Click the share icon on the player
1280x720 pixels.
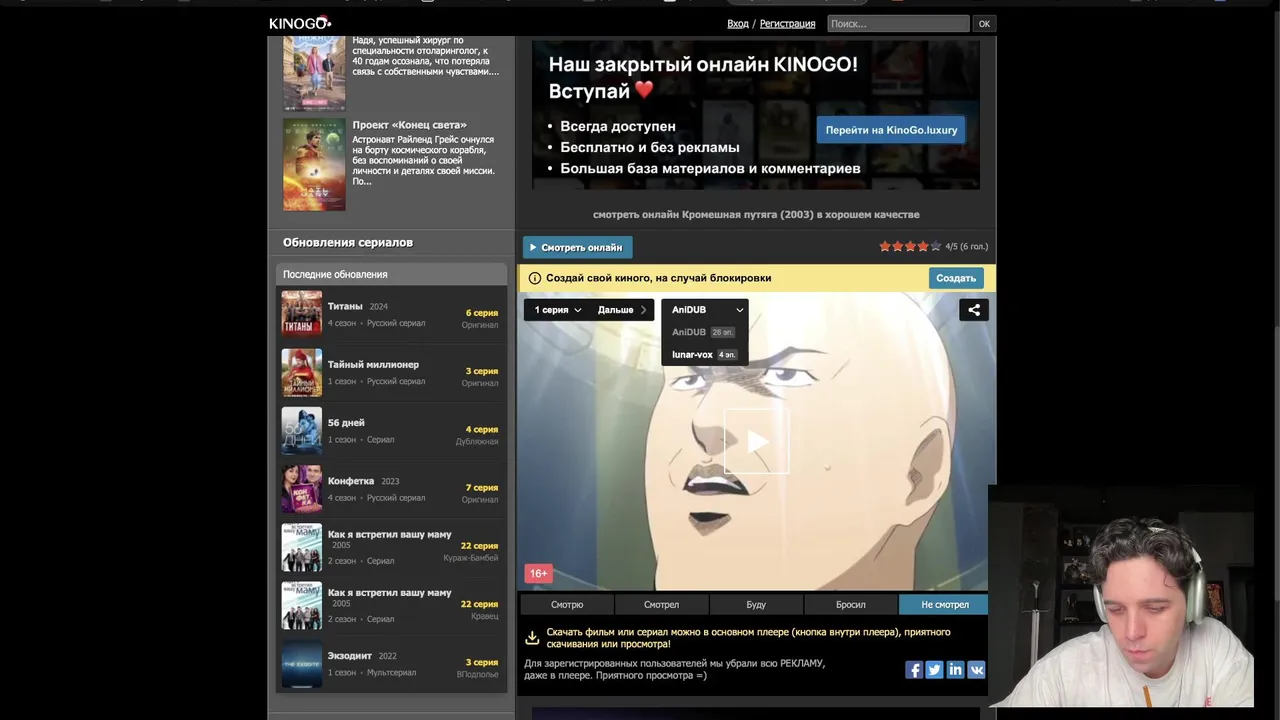(974, 310)
